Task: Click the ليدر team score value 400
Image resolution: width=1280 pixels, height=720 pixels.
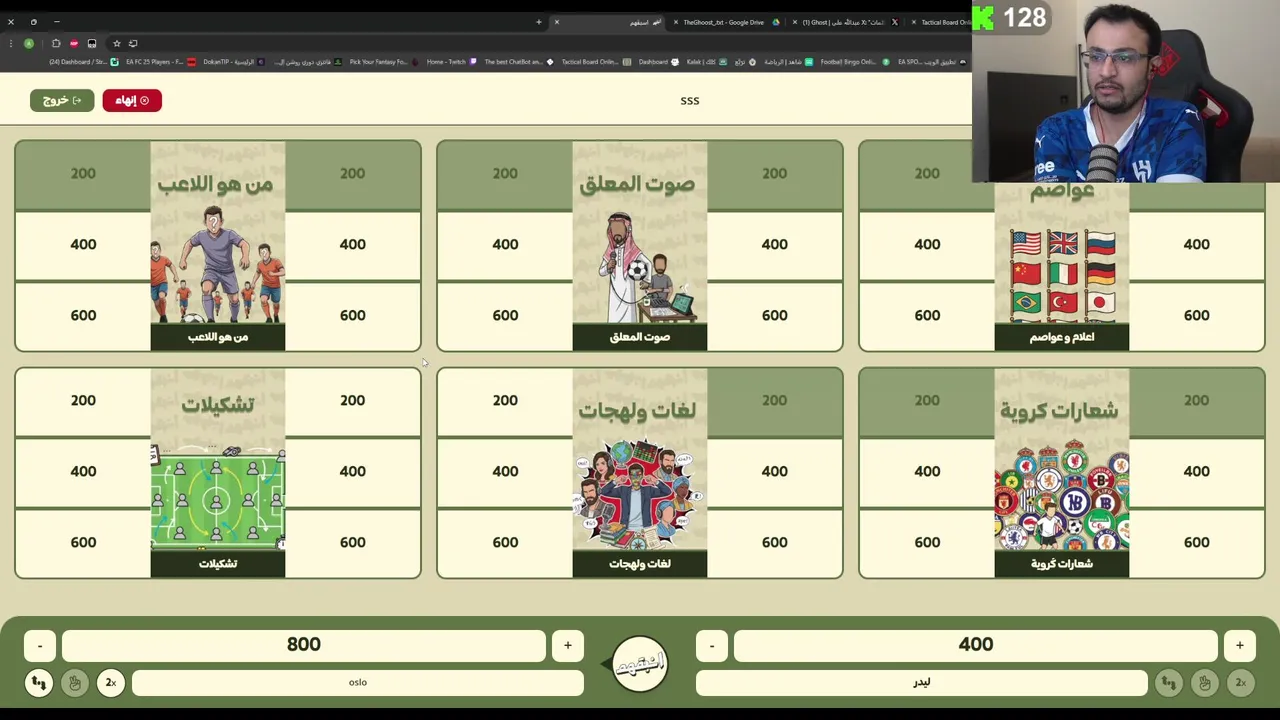Action: point(976,646)
